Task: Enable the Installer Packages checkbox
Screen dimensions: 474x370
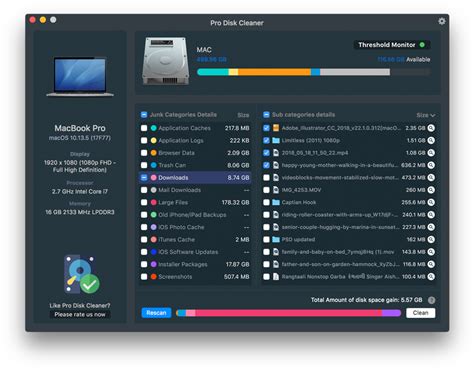Action: (144, 264)
